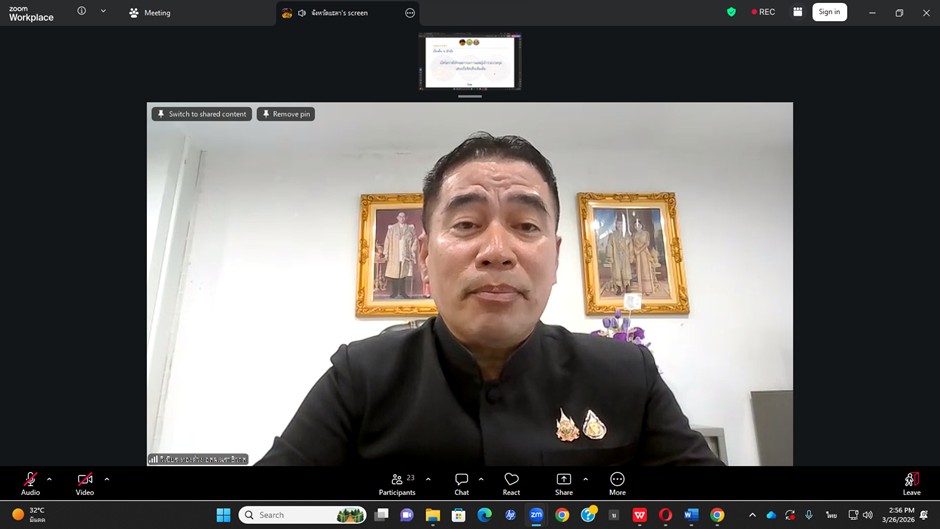Open meeting info circle icon
940x529 pixels.
pos(82,12)
